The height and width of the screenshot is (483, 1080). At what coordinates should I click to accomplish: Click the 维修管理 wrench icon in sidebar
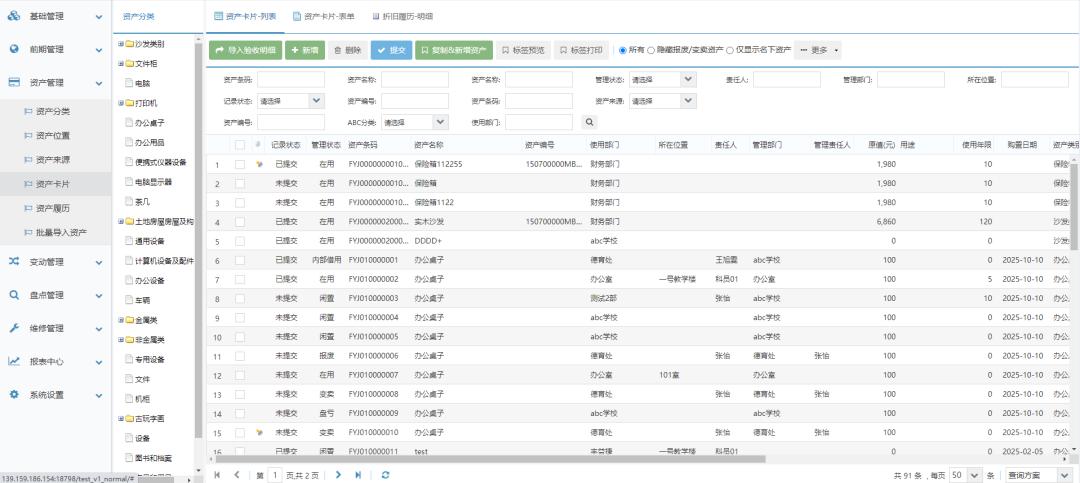pyautogui.click(x=14, y=328)
